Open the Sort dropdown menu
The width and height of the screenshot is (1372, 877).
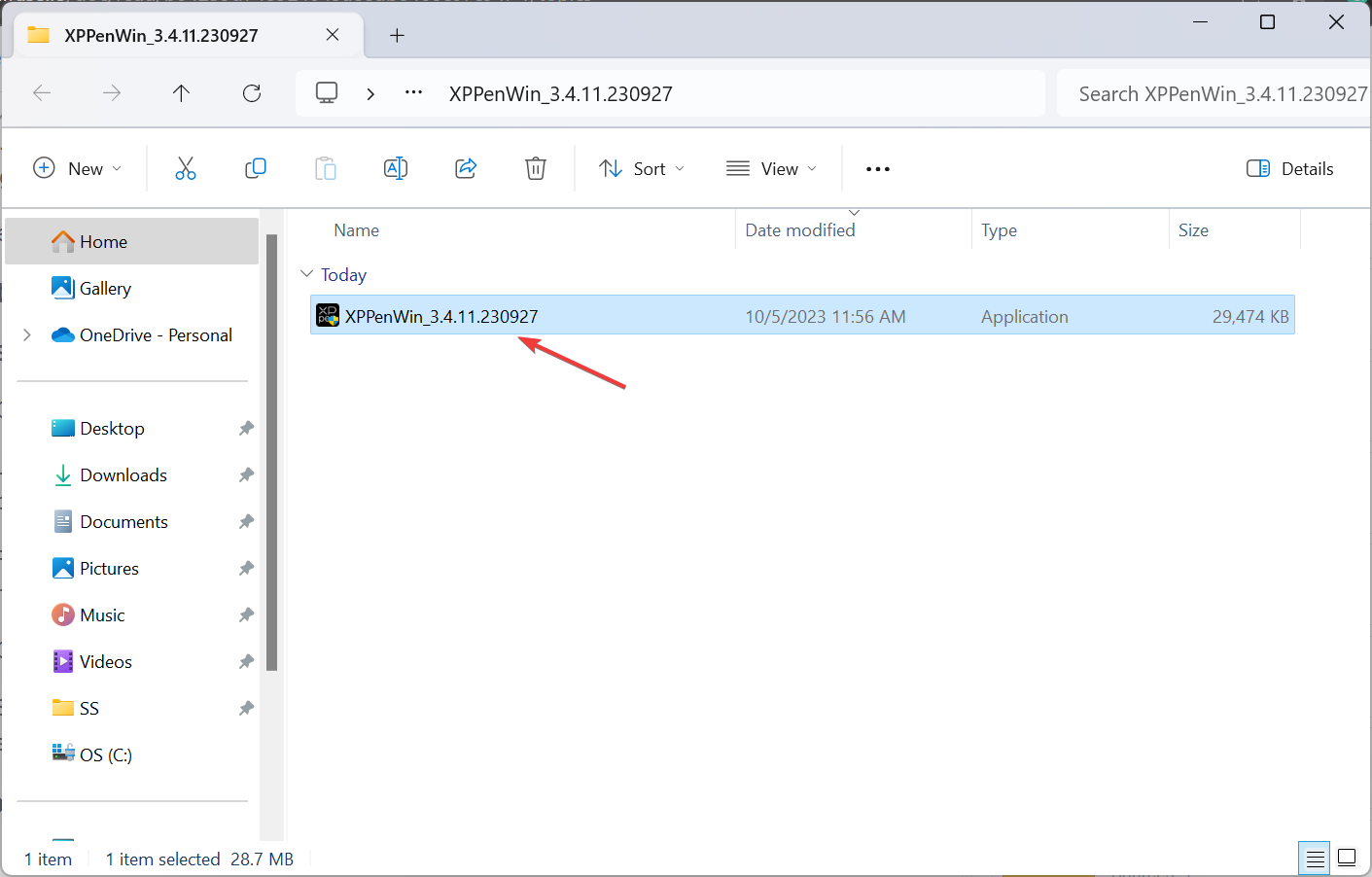coord(642,168)
